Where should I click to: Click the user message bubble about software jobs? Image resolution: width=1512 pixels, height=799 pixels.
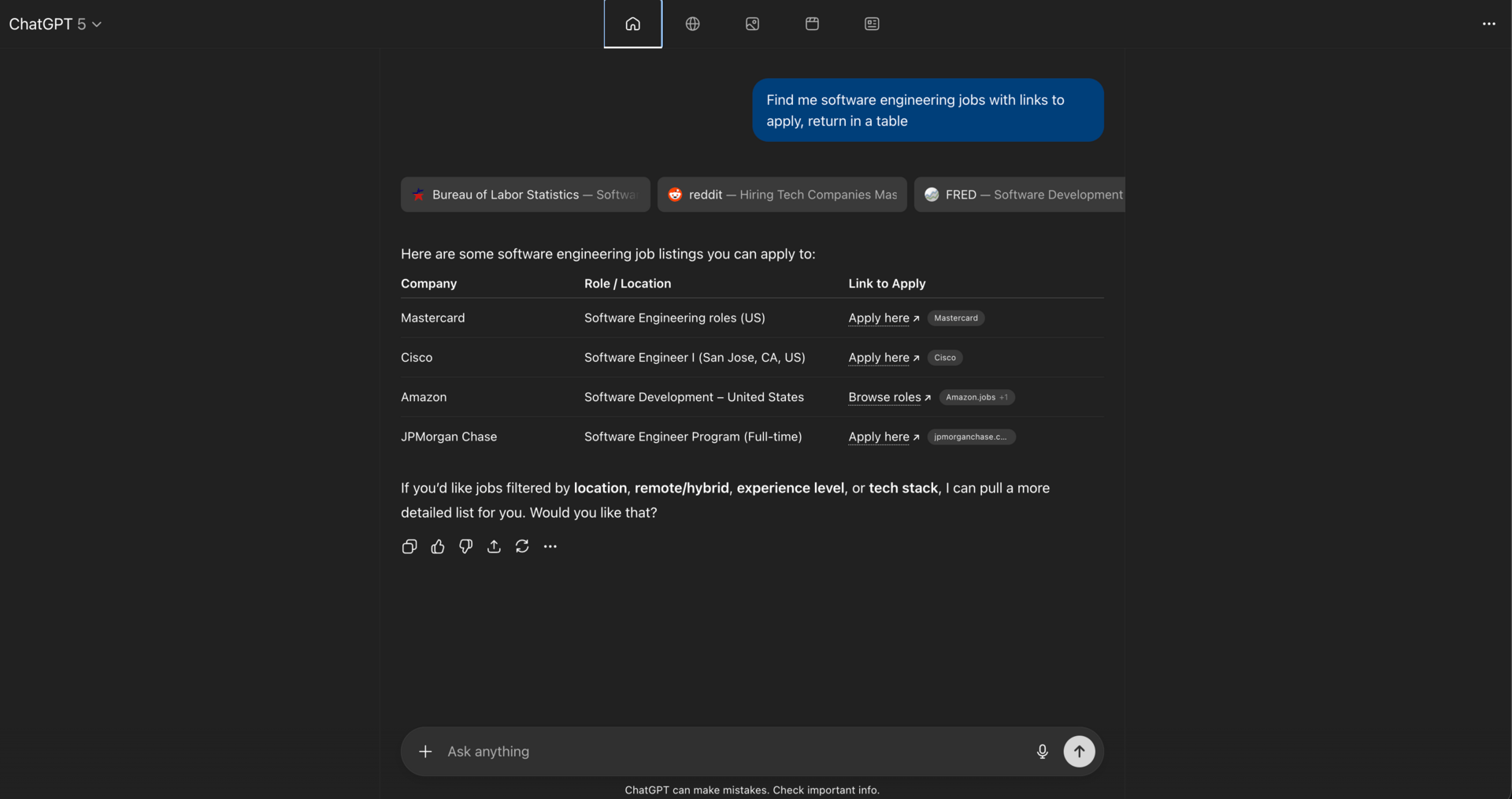(x=928, y=110)
